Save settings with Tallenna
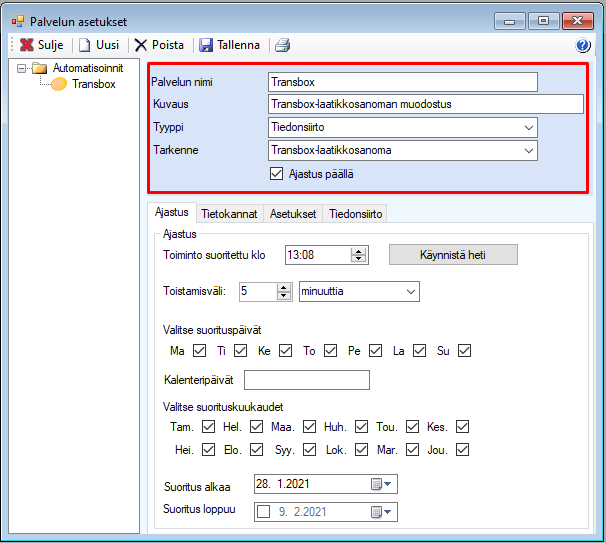Viewport: 606px width, 543px height. [x=230, y=45]
